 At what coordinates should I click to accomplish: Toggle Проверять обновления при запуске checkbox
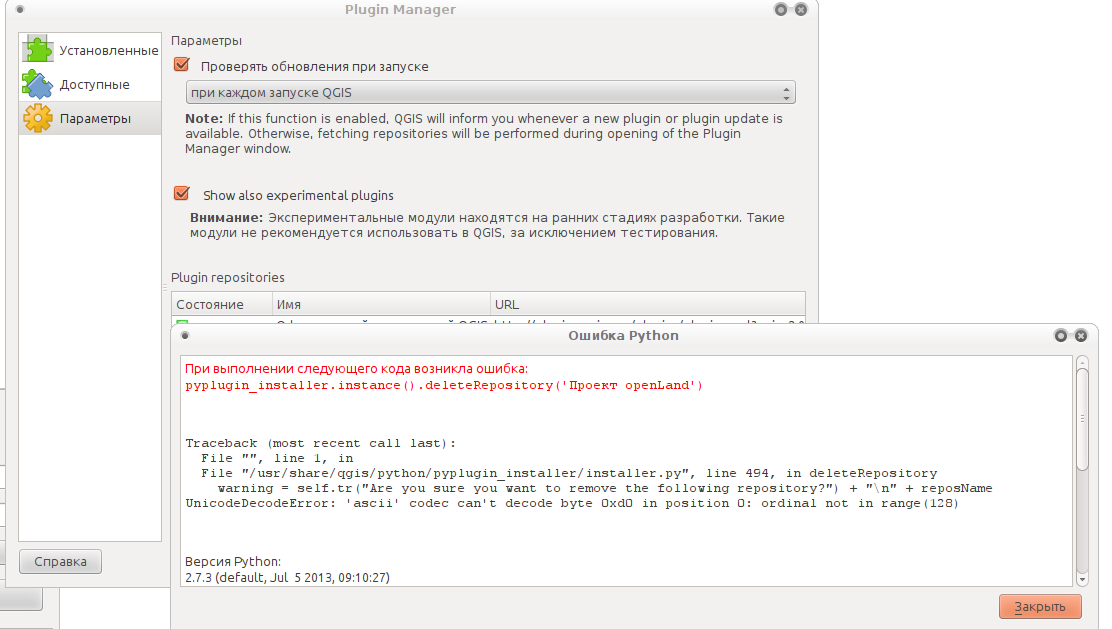click(182, 65)
